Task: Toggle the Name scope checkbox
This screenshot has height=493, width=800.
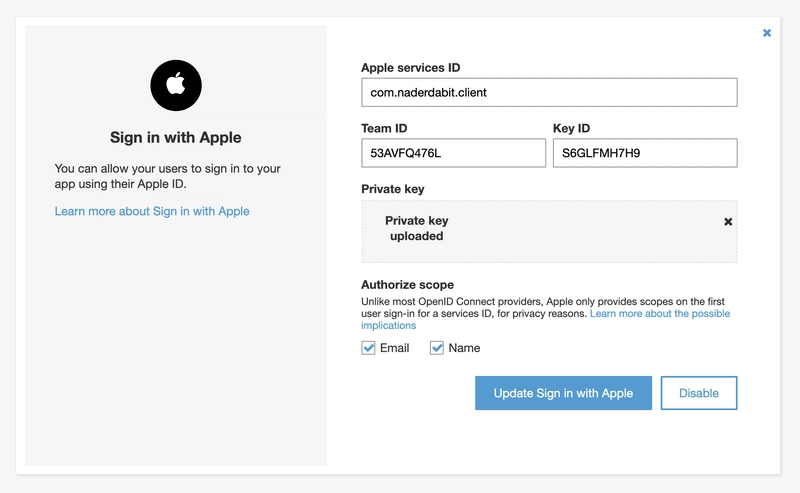Action: coord(437,348)
